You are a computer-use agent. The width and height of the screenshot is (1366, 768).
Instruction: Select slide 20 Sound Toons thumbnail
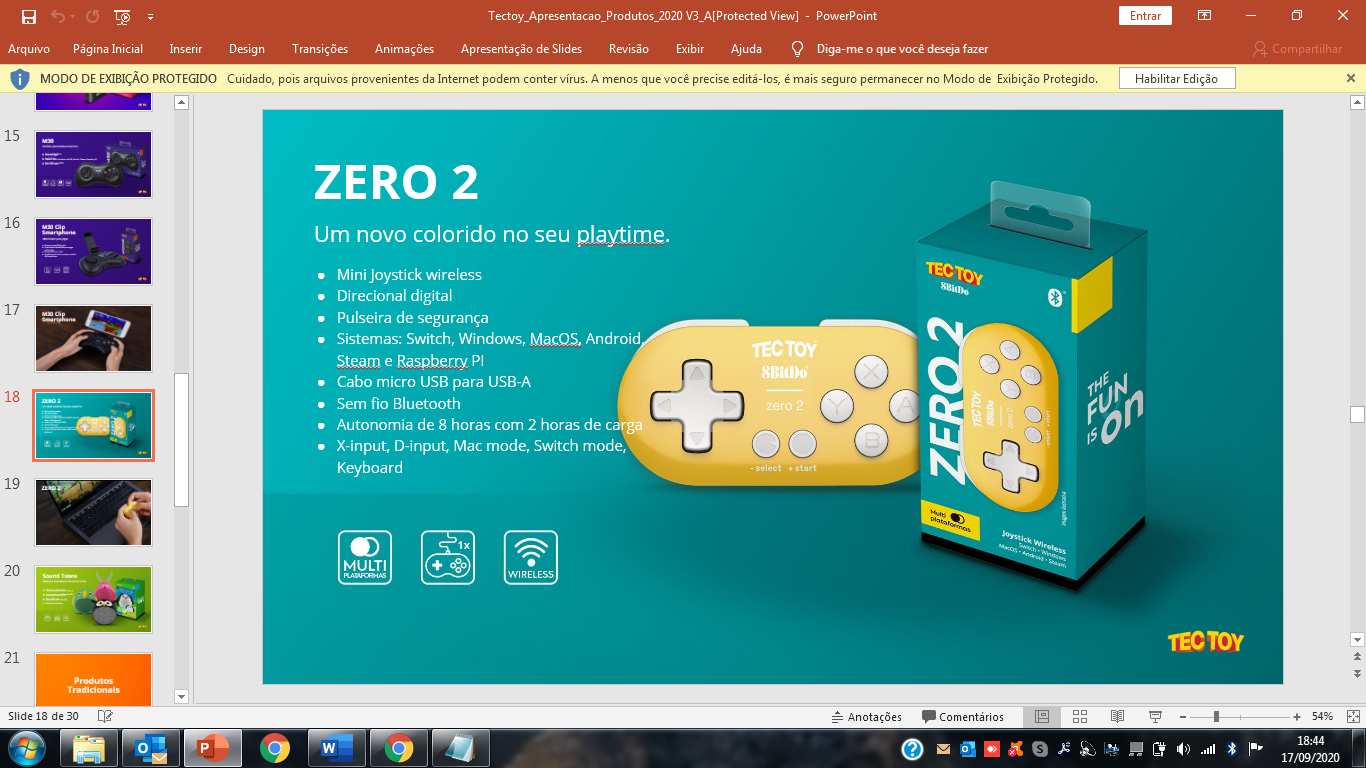coord(93,599)
